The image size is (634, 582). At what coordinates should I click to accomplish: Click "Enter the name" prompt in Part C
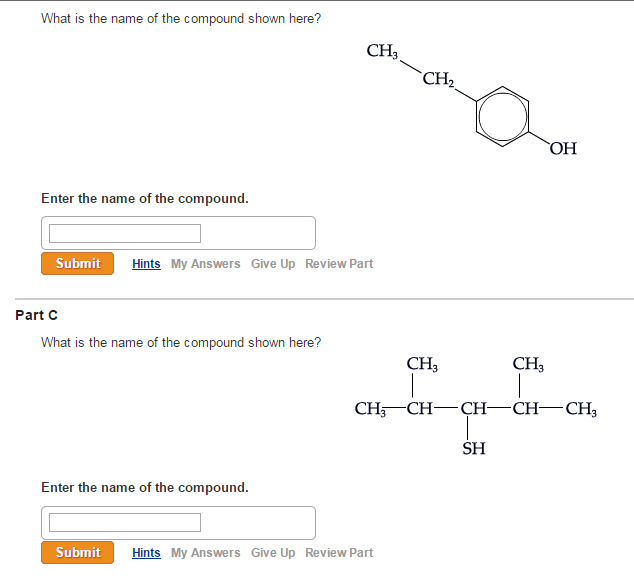tap(145, 488)
